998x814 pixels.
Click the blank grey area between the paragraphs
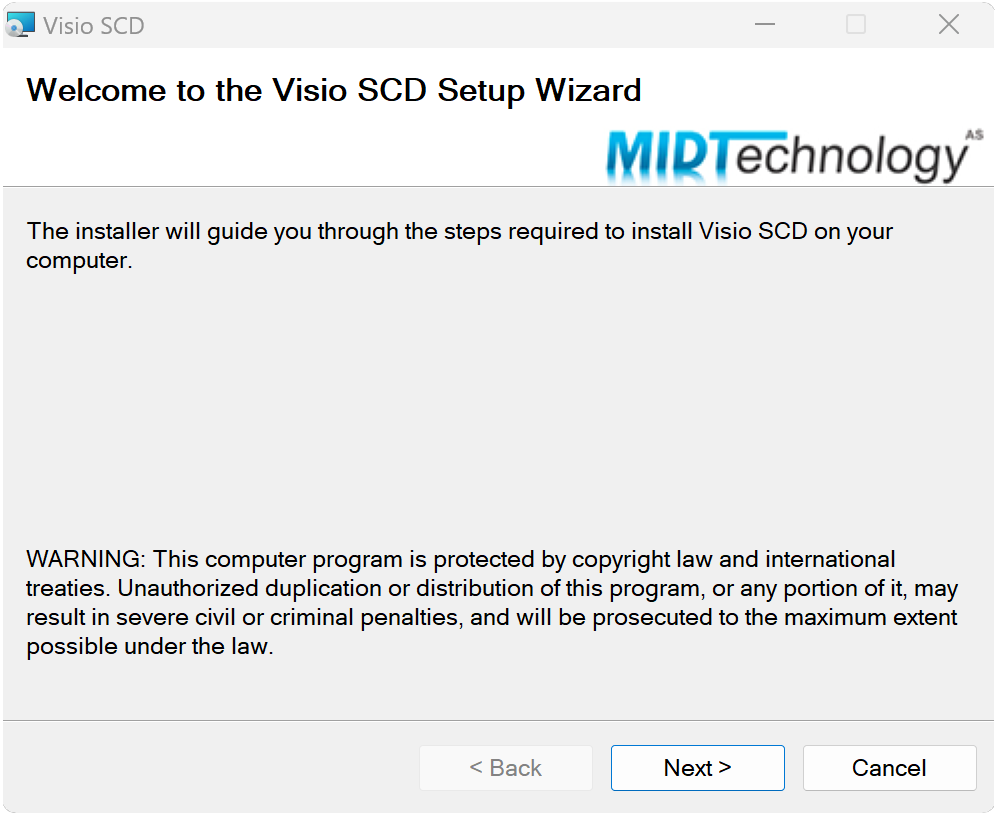pyautogui.click(x=498, y=407)
